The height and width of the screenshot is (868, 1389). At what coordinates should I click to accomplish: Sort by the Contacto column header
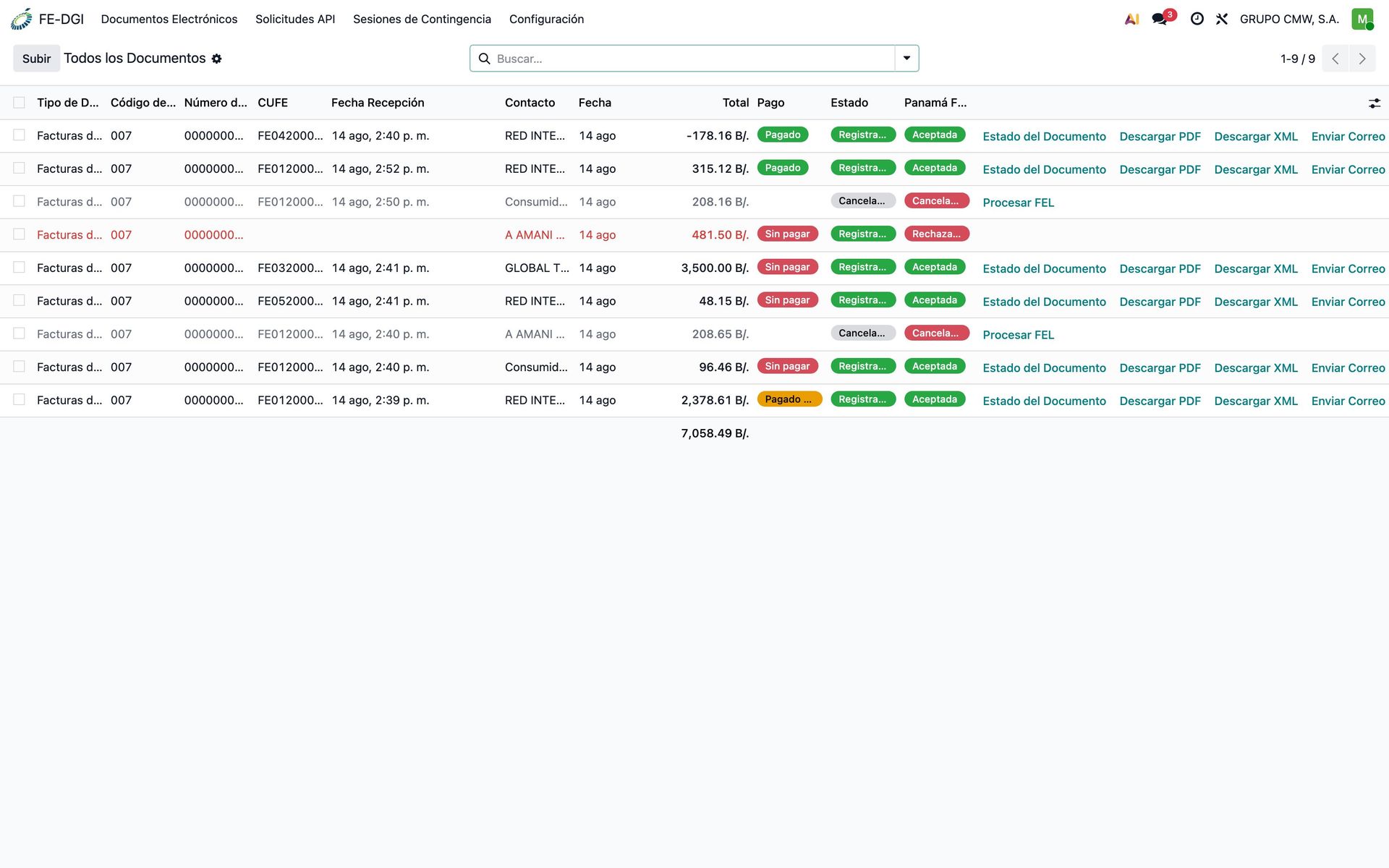click(530, 103)
